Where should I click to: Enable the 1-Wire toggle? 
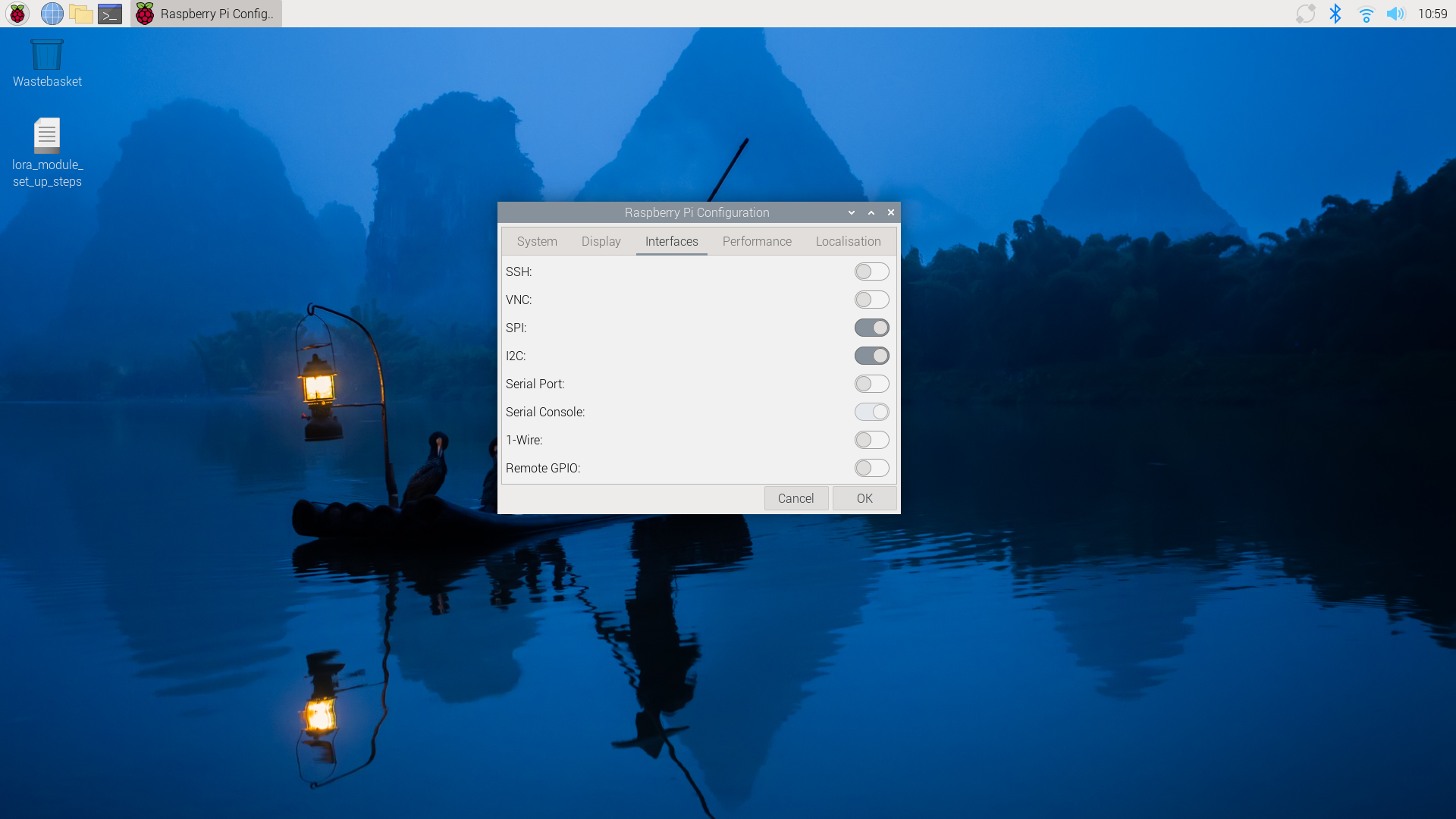(x=872, y=440)
